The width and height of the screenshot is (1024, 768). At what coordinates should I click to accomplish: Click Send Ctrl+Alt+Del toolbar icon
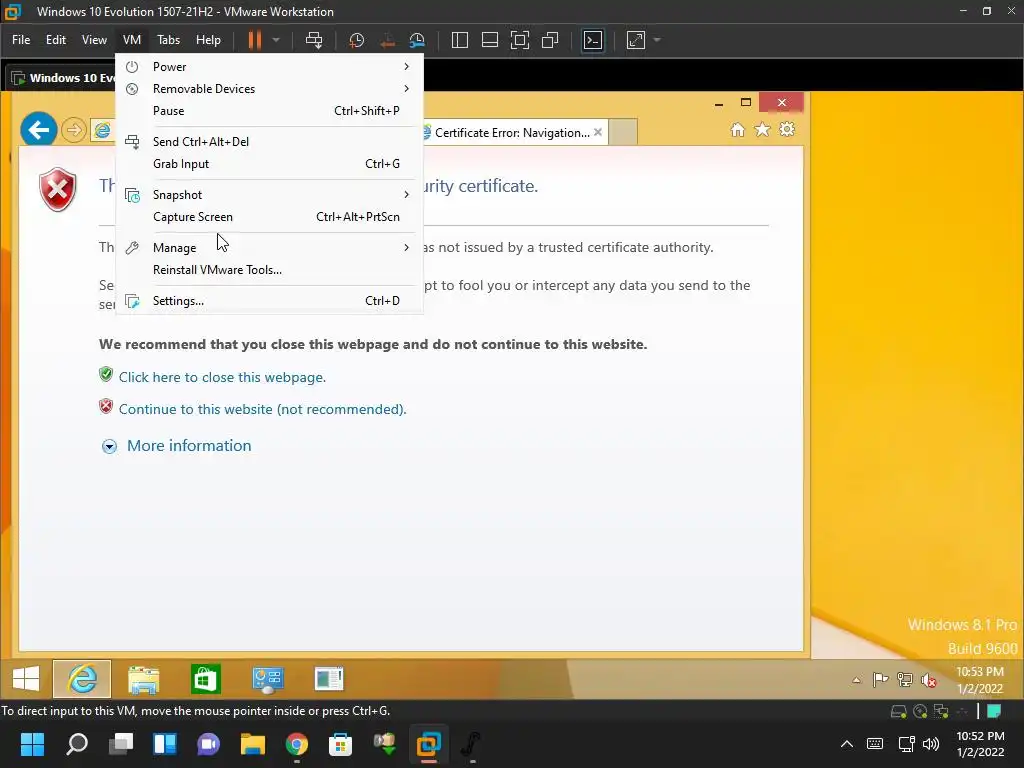(x=314, y=40)
